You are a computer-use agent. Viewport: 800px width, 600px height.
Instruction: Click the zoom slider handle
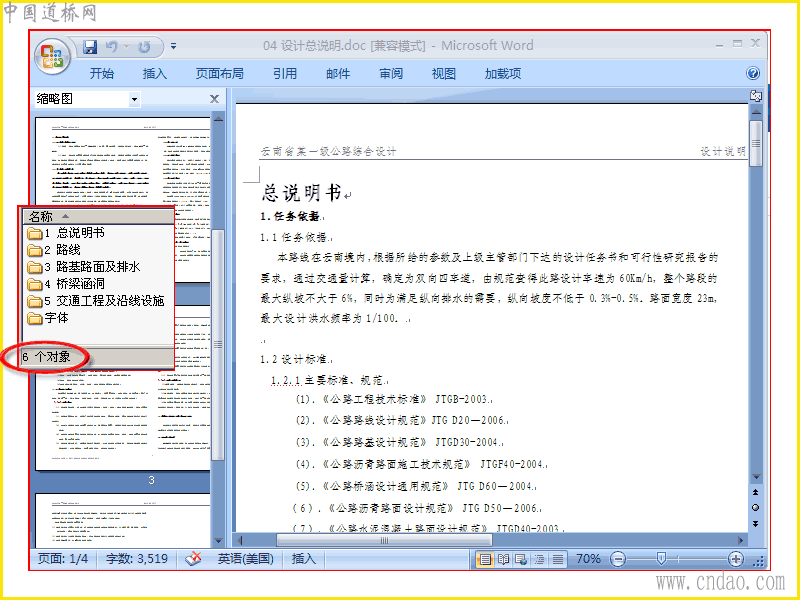pyautogui.click(x=661, y=559)
